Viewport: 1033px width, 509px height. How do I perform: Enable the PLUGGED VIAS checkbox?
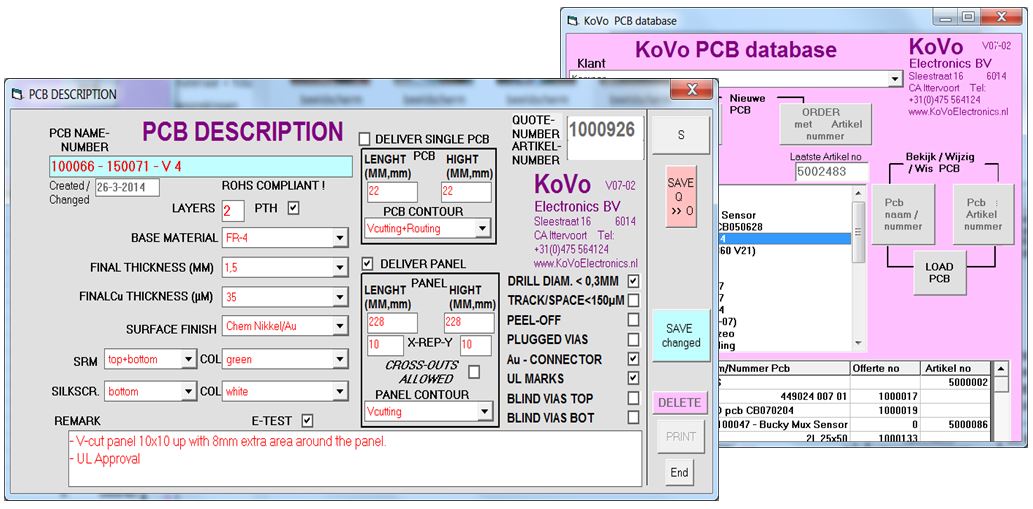(x=633, y=340)
